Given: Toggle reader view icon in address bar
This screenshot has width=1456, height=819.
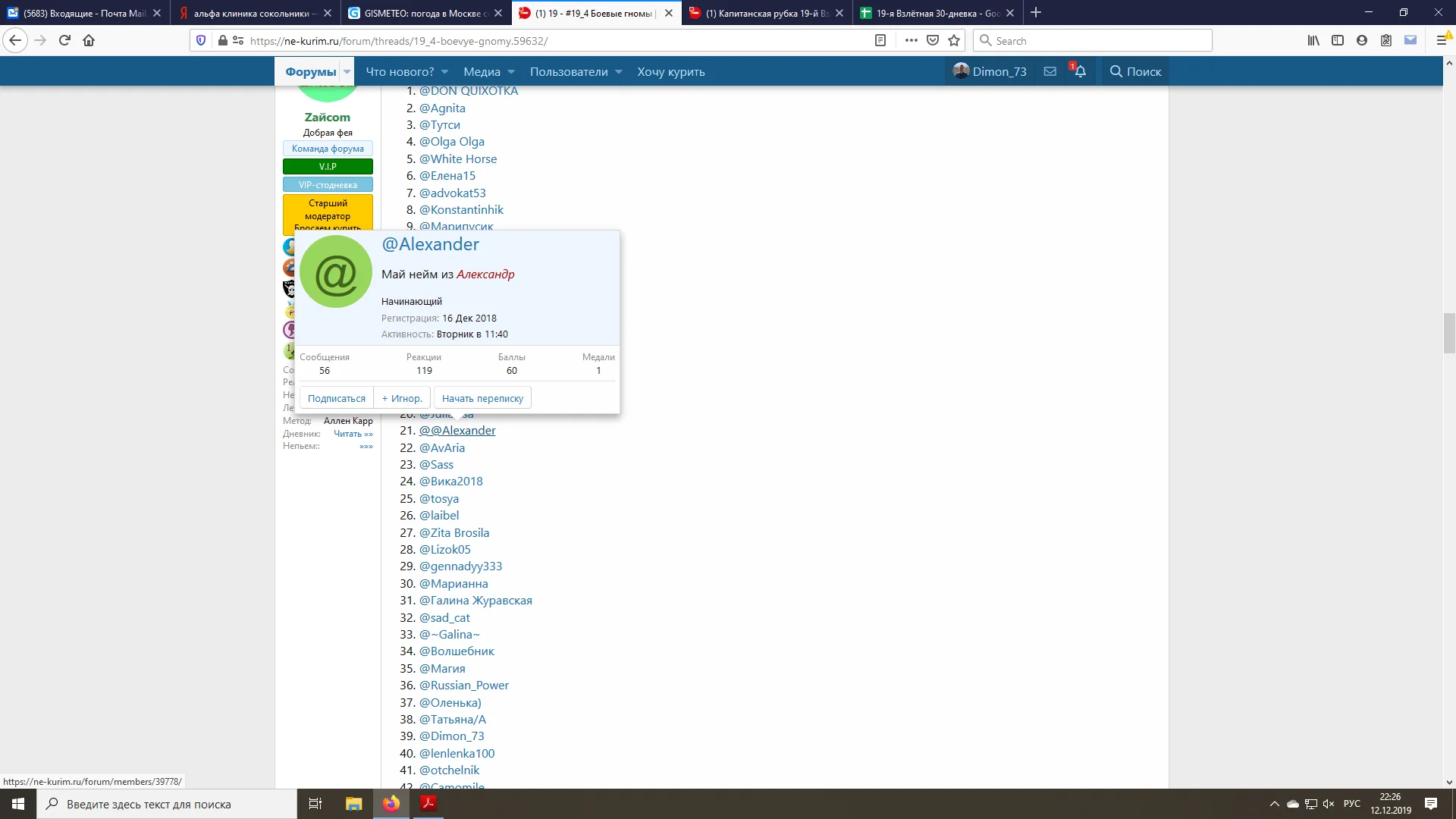Looking at the screenshot, I should tap(880, 40).
